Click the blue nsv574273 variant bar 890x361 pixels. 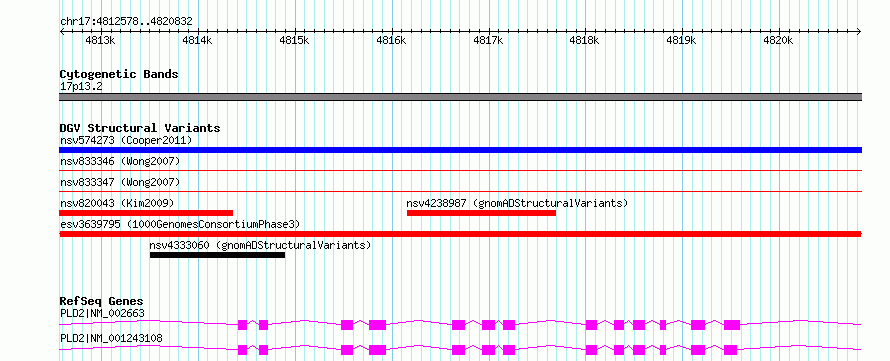pyautogui.click(x=460, y=150)
